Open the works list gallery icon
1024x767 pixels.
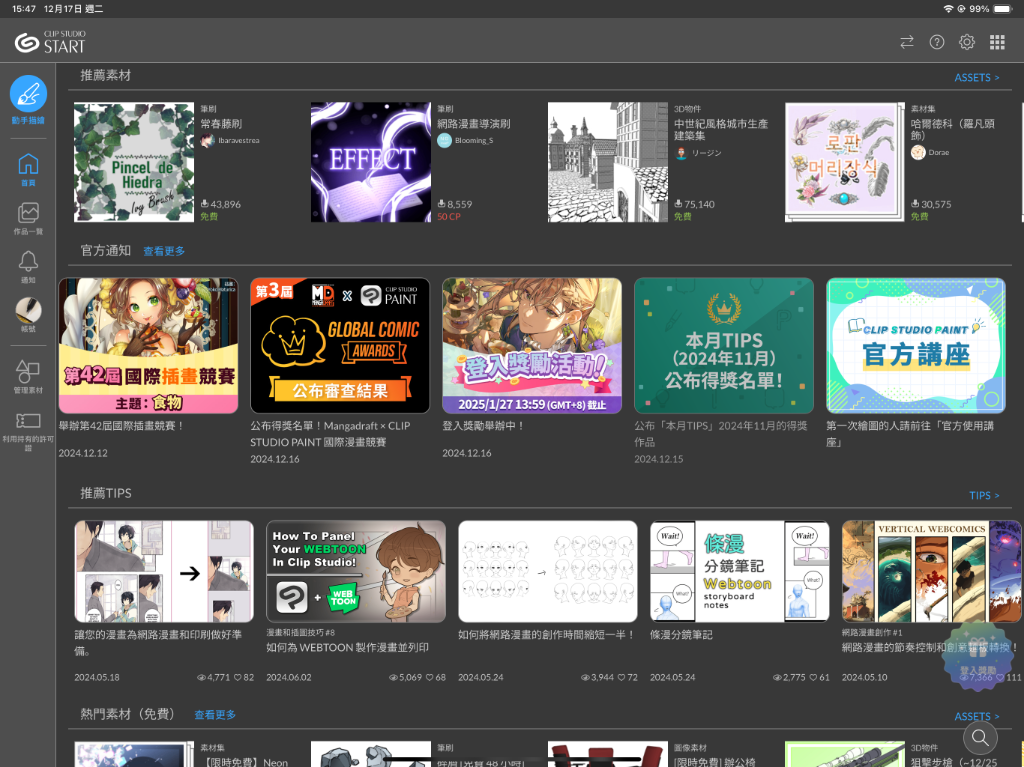(28, 213)
